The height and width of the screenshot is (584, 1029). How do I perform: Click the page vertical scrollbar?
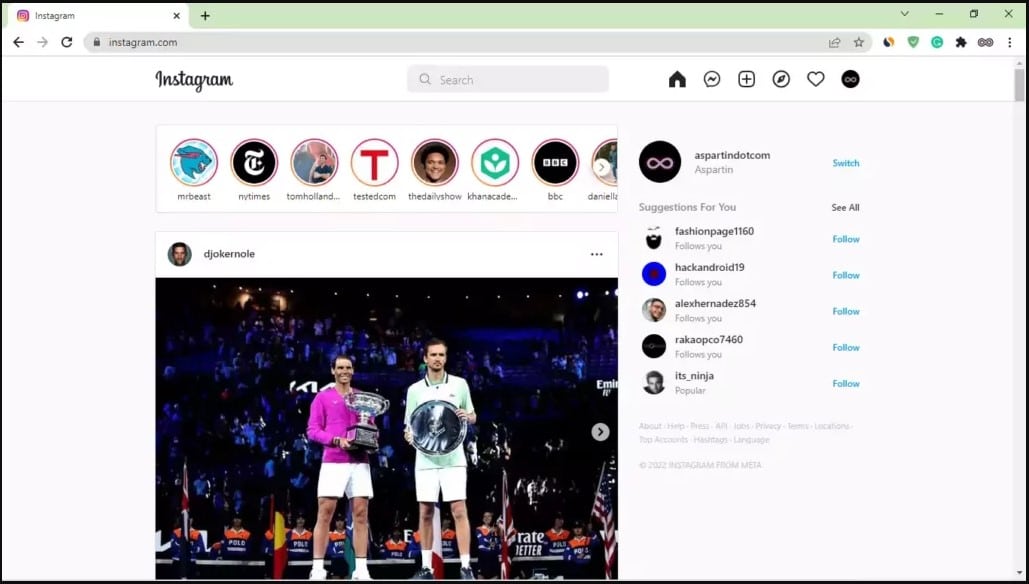[x=1019, y=86]
